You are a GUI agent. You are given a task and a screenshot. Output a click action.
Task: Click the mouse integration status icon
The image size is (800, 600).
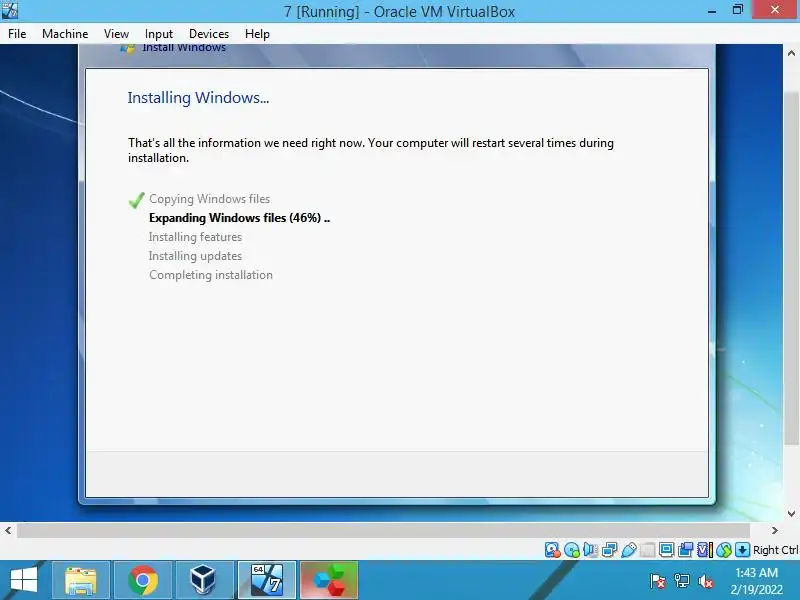[x=723, y=549]
